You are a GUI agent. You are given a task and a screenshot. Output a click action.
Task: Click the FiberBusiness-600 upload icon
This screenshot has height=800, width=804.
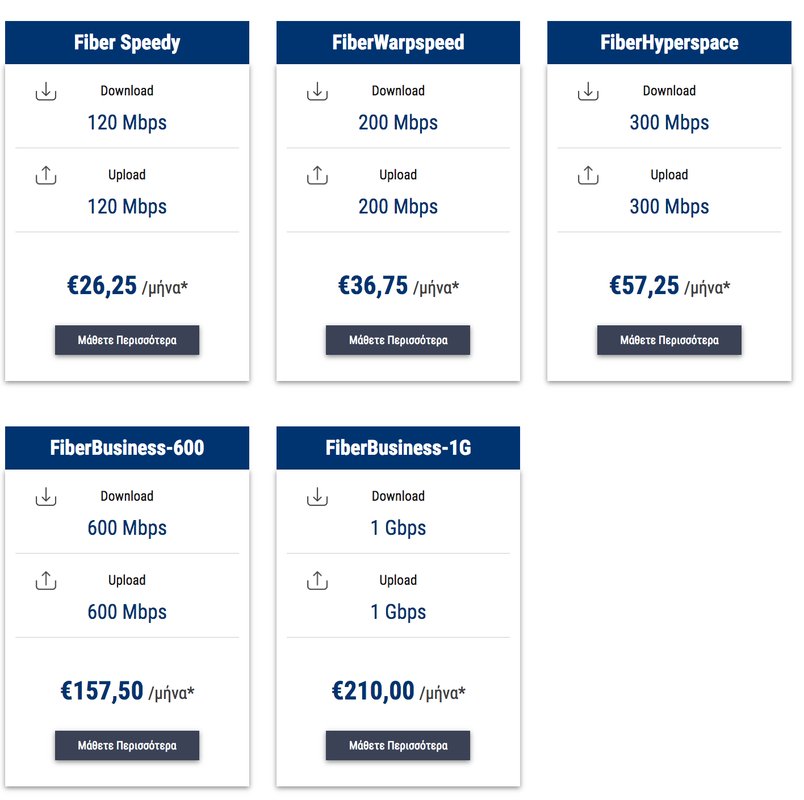tap(46, 580)
